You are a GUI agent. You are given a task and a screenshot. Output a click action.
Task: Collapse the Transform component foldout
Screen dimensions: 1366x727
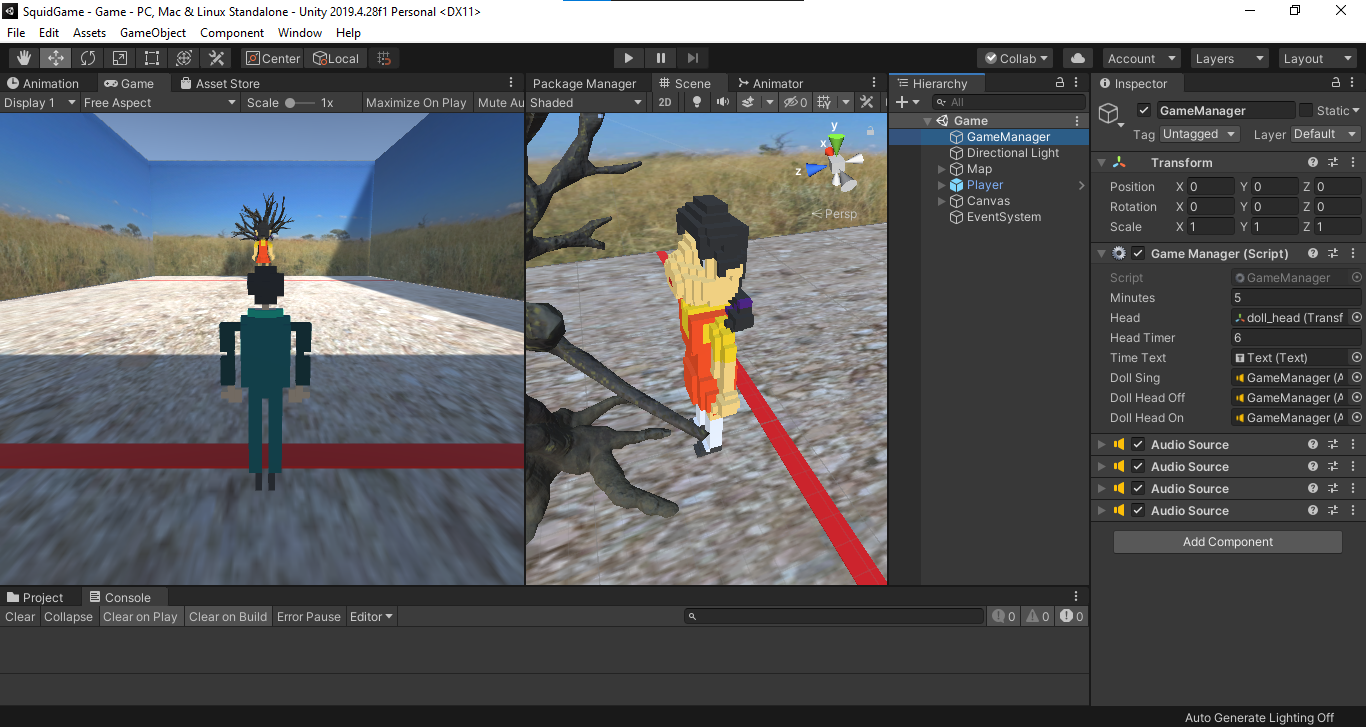point(1101,162)
